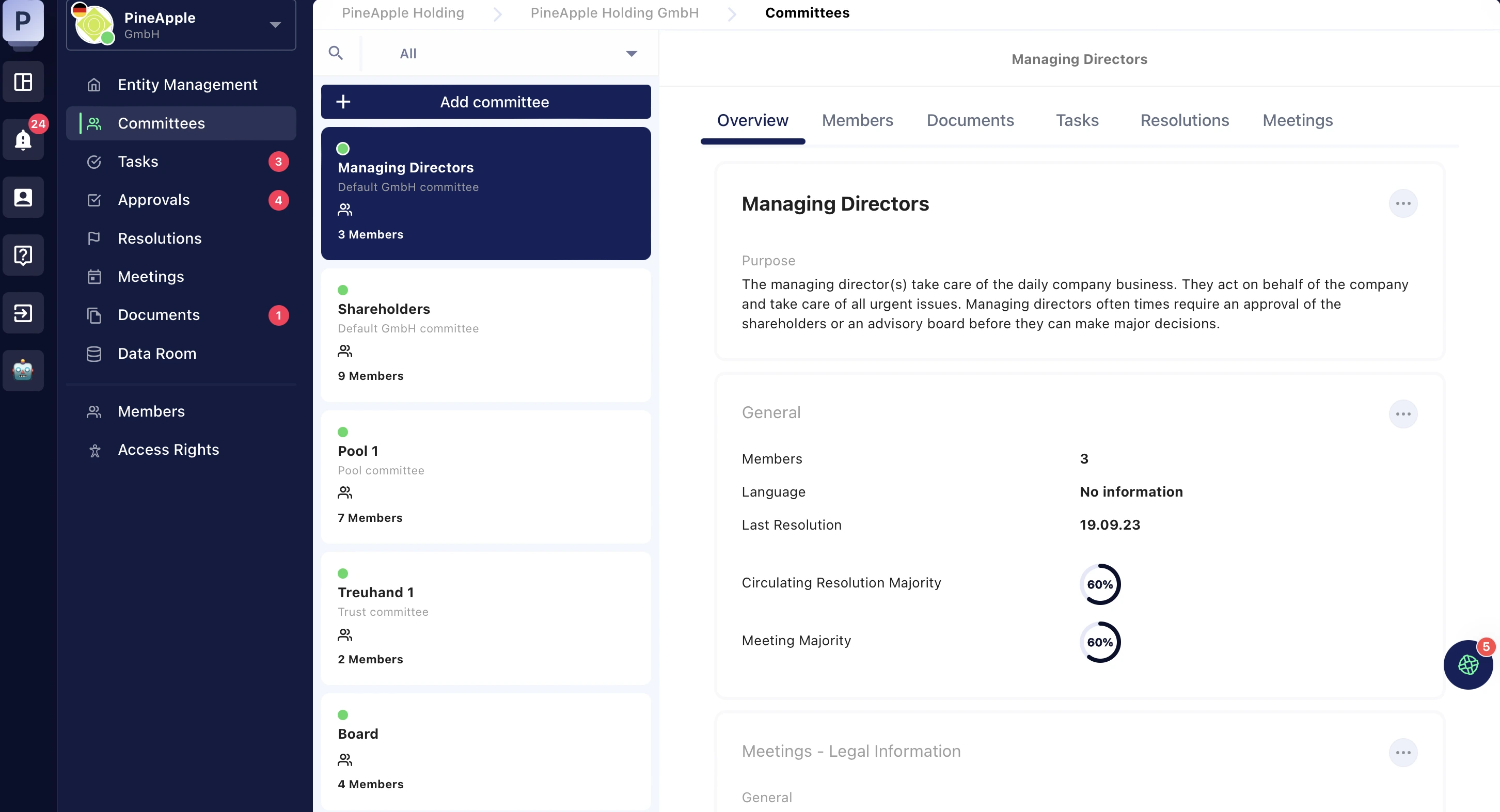Open Resolutions in sidebar
1500x812 pixels.
click(181, 238)
